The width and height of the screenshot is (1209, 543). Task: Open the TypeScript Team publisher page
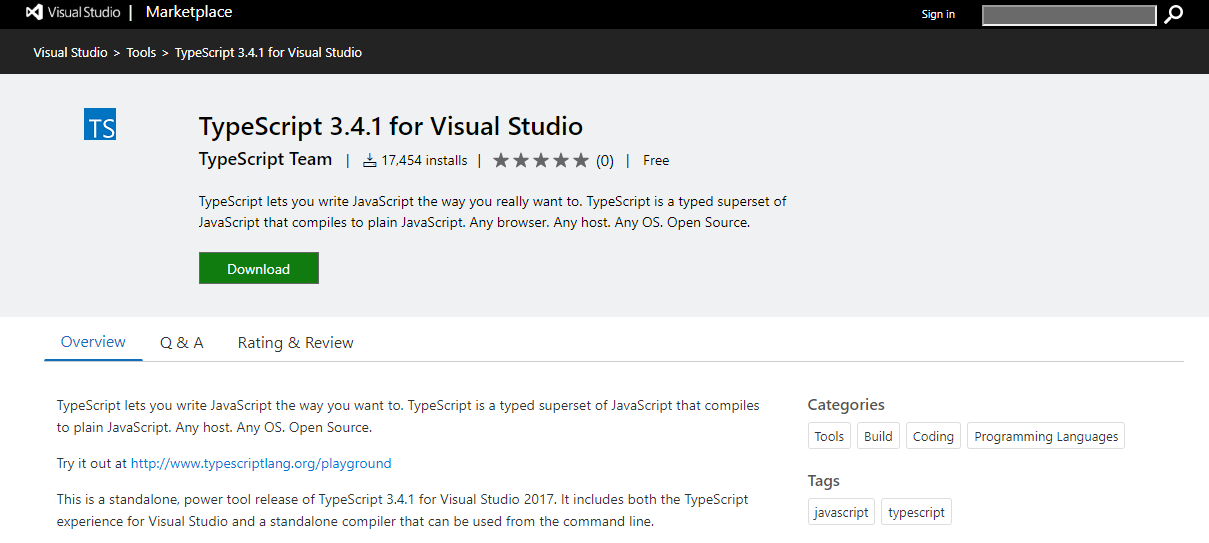[x=265, y=159]
